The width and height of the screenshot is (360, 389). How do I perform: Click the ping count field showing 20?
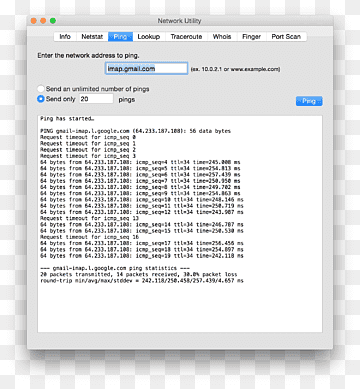[x=96, y=99]
